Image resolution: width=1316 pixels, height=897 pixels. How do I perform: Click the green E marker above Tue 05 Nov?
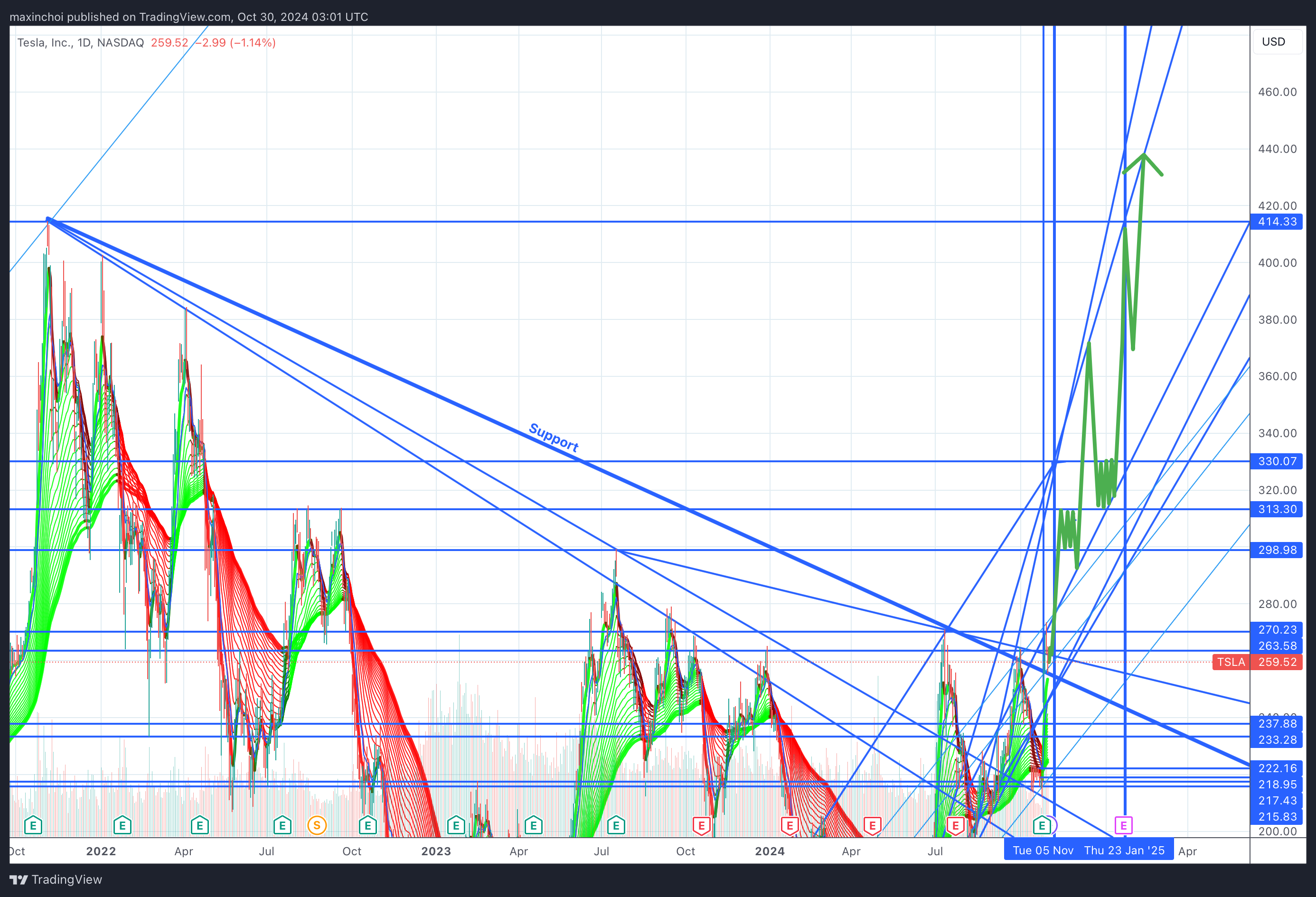tap(1042, 825)
